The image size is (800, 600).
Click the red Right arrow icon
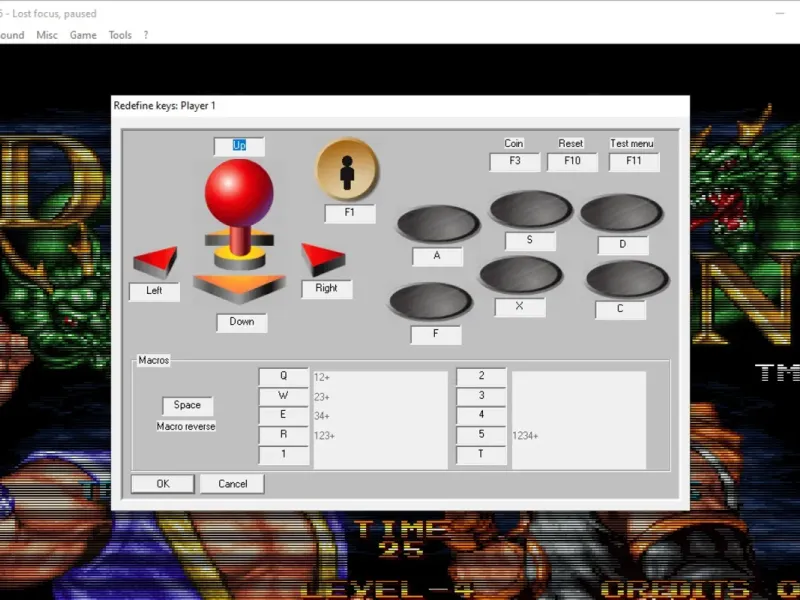323,259
